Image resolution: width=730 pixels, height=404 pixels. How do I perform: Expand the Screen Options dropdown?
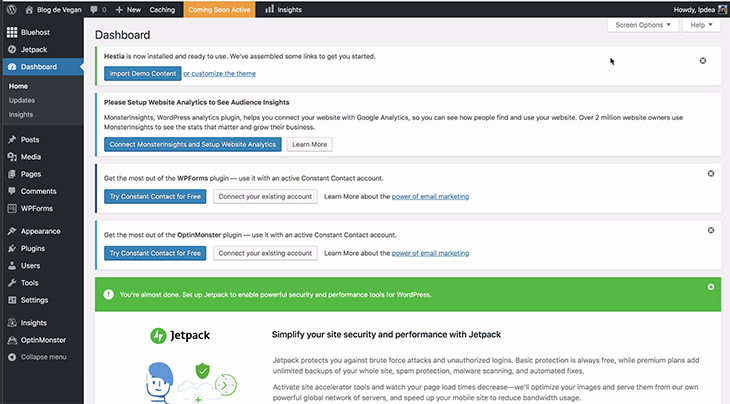pyautogui.click(x=643, y=25)
